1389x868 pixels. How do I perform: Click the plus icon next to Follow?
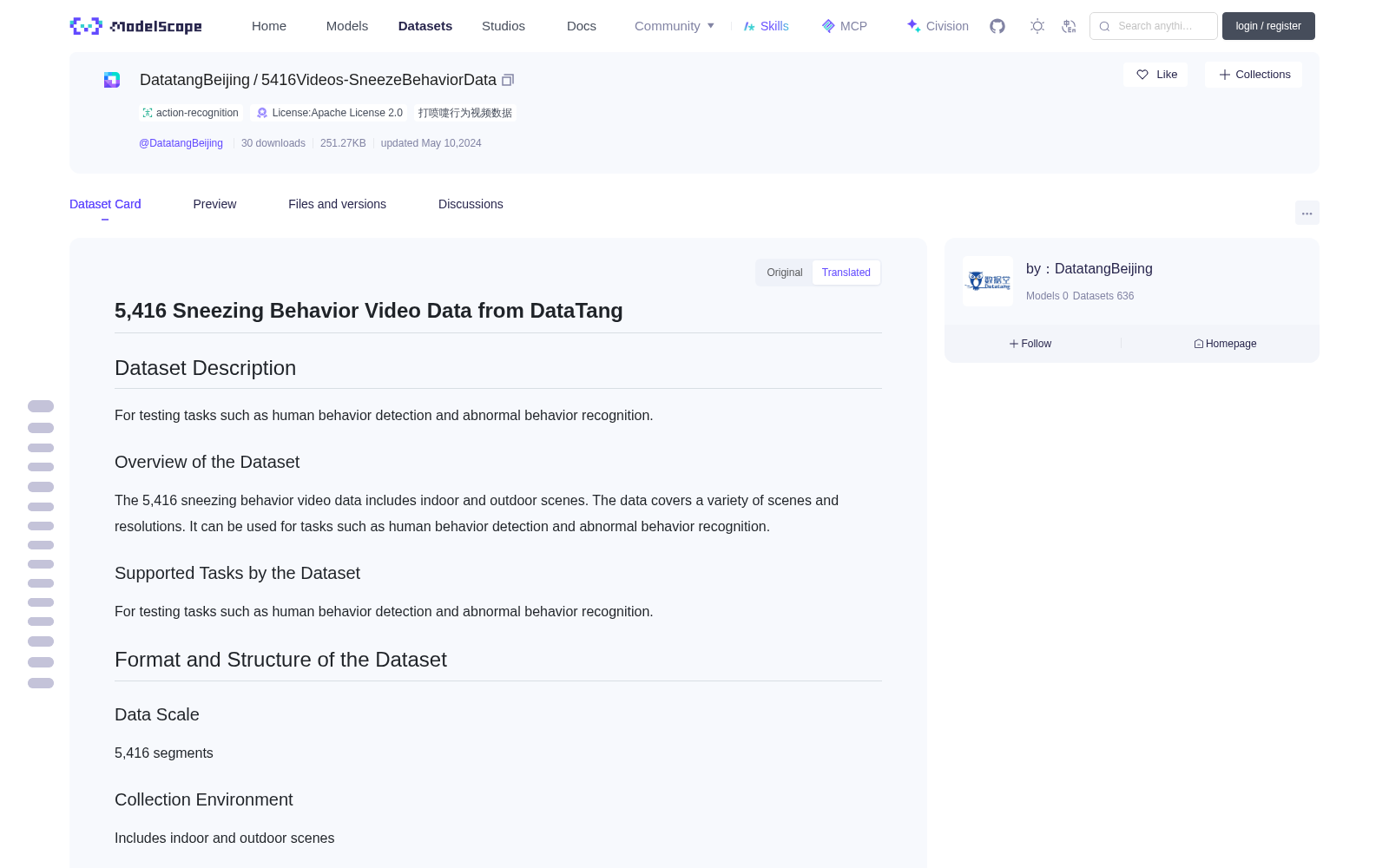click(x=1014, y=344)
